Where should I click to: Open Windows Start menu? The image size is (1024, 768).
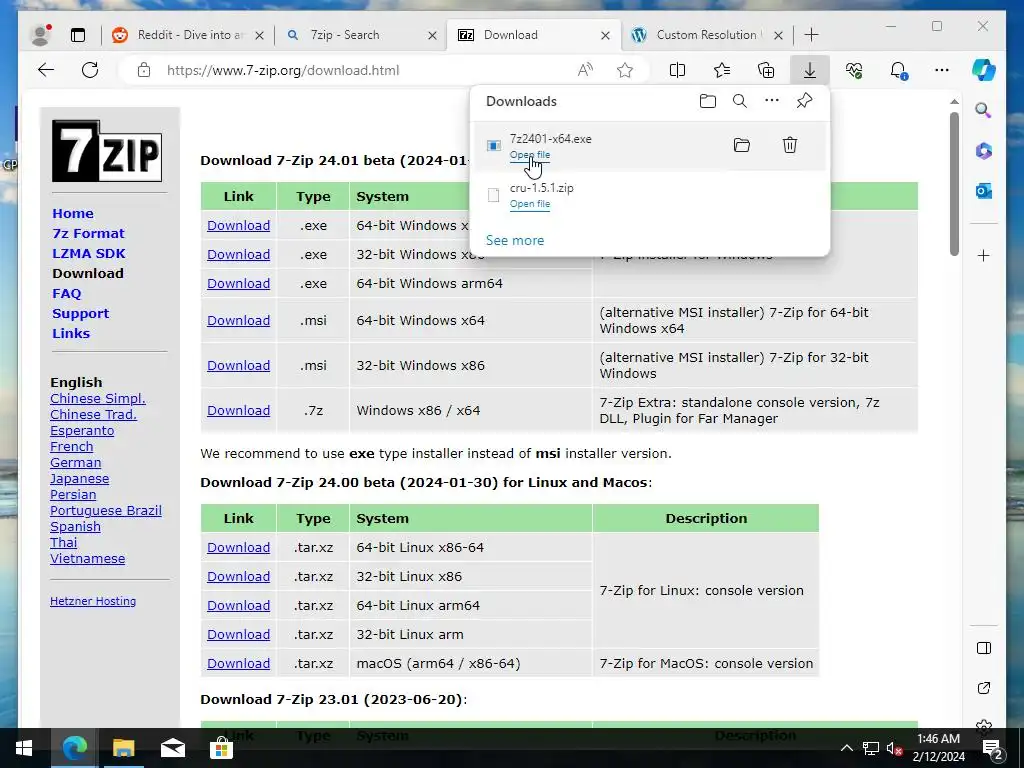pyautogui.click(x=24, y=748)
